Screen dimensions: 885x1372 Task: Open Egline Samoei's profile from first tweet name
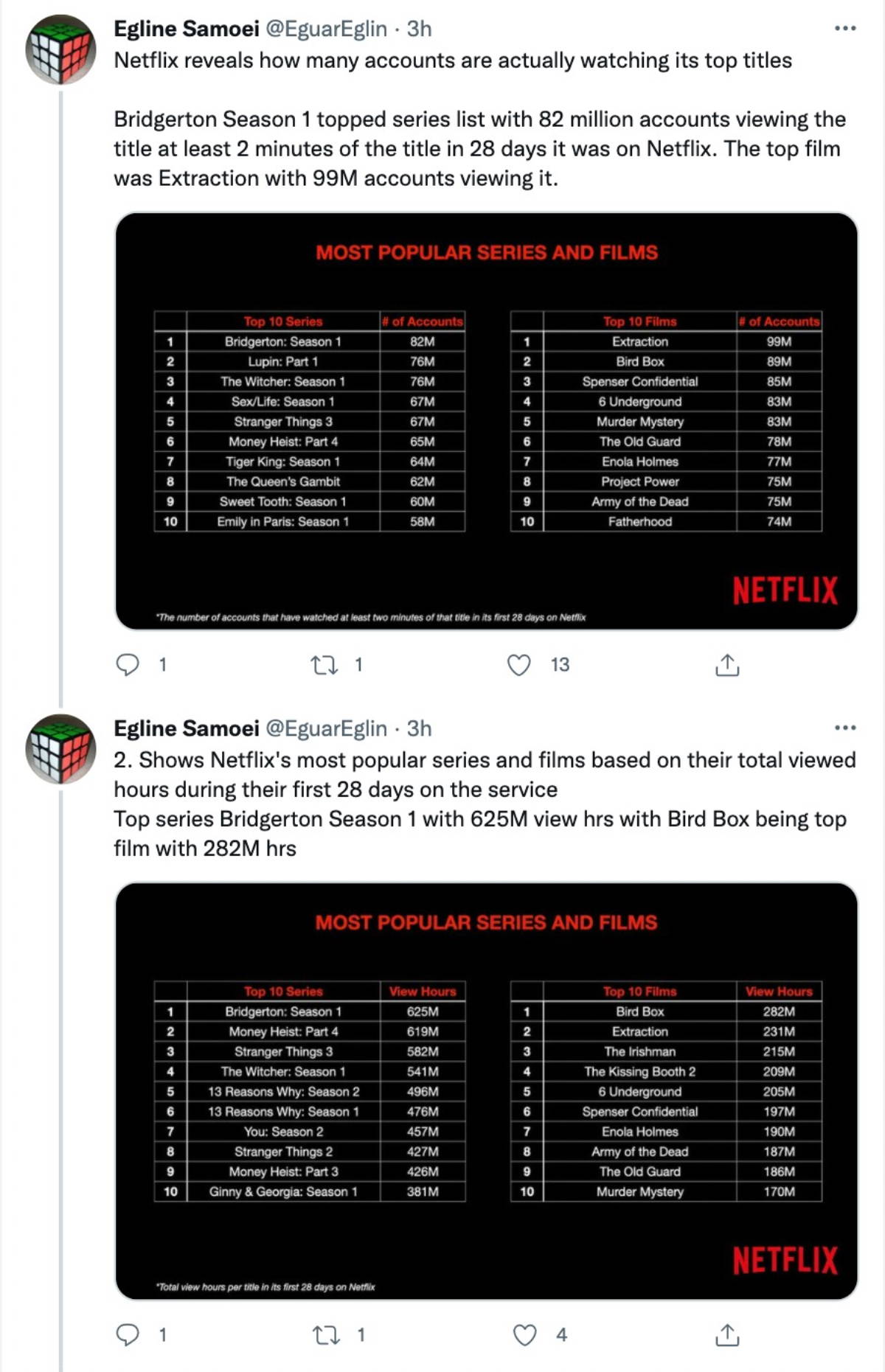pos(186,29)
